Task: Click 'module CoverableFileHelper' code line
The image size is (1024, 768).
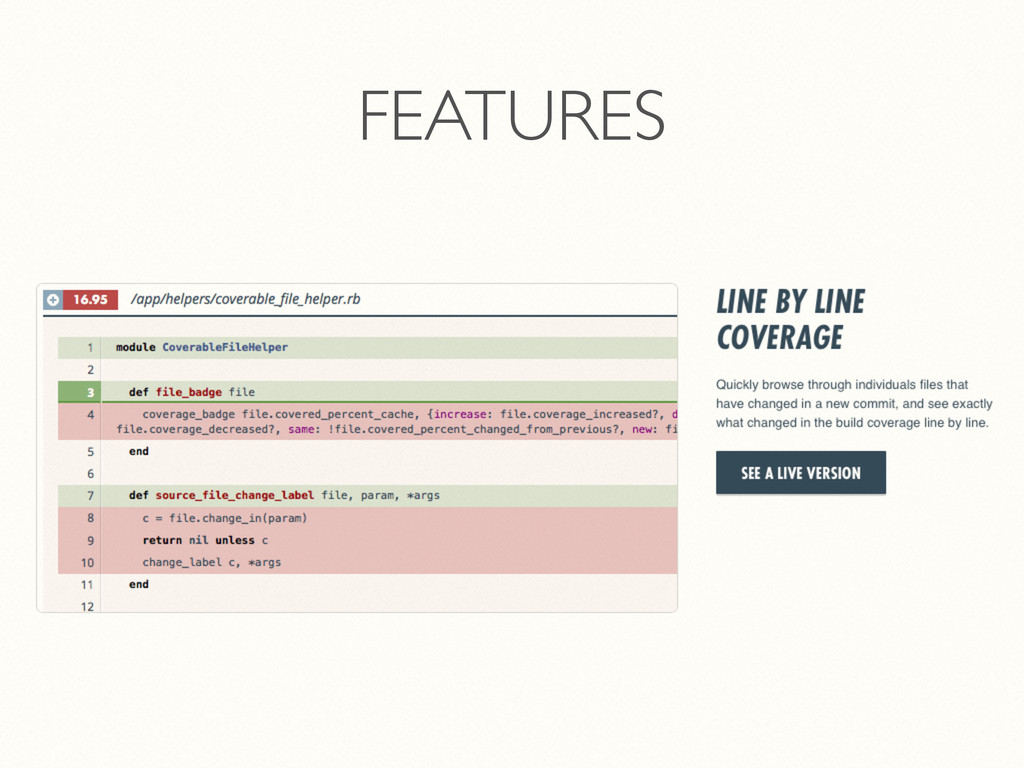Action: point(202,347)
